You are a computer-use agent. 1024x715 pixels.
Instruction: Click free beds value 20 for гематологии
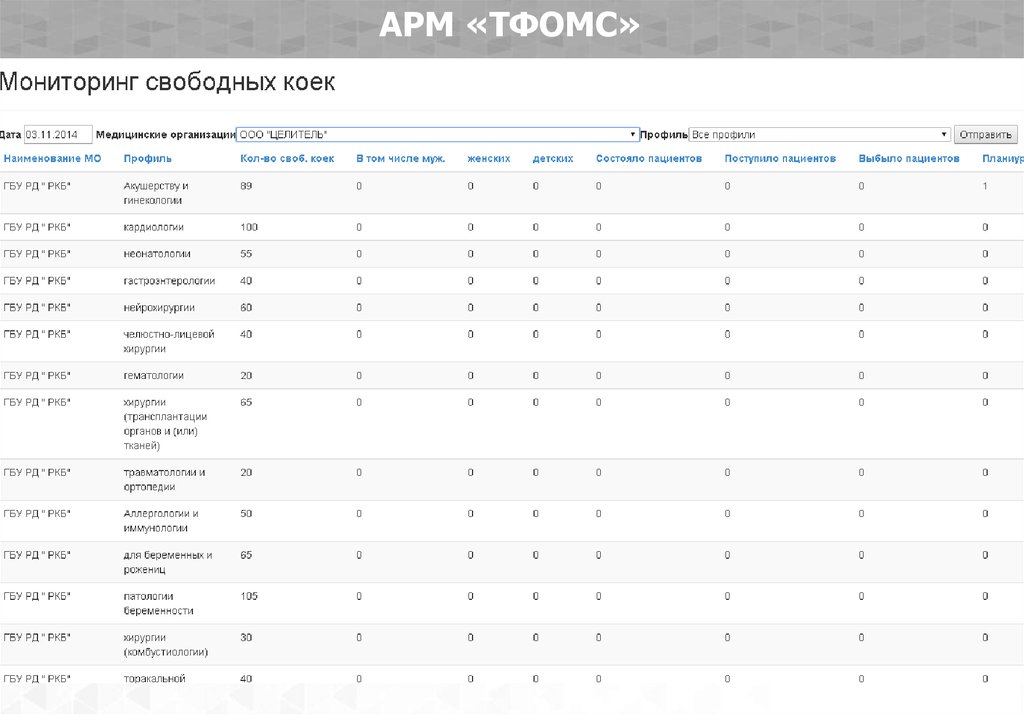[246, 375]
